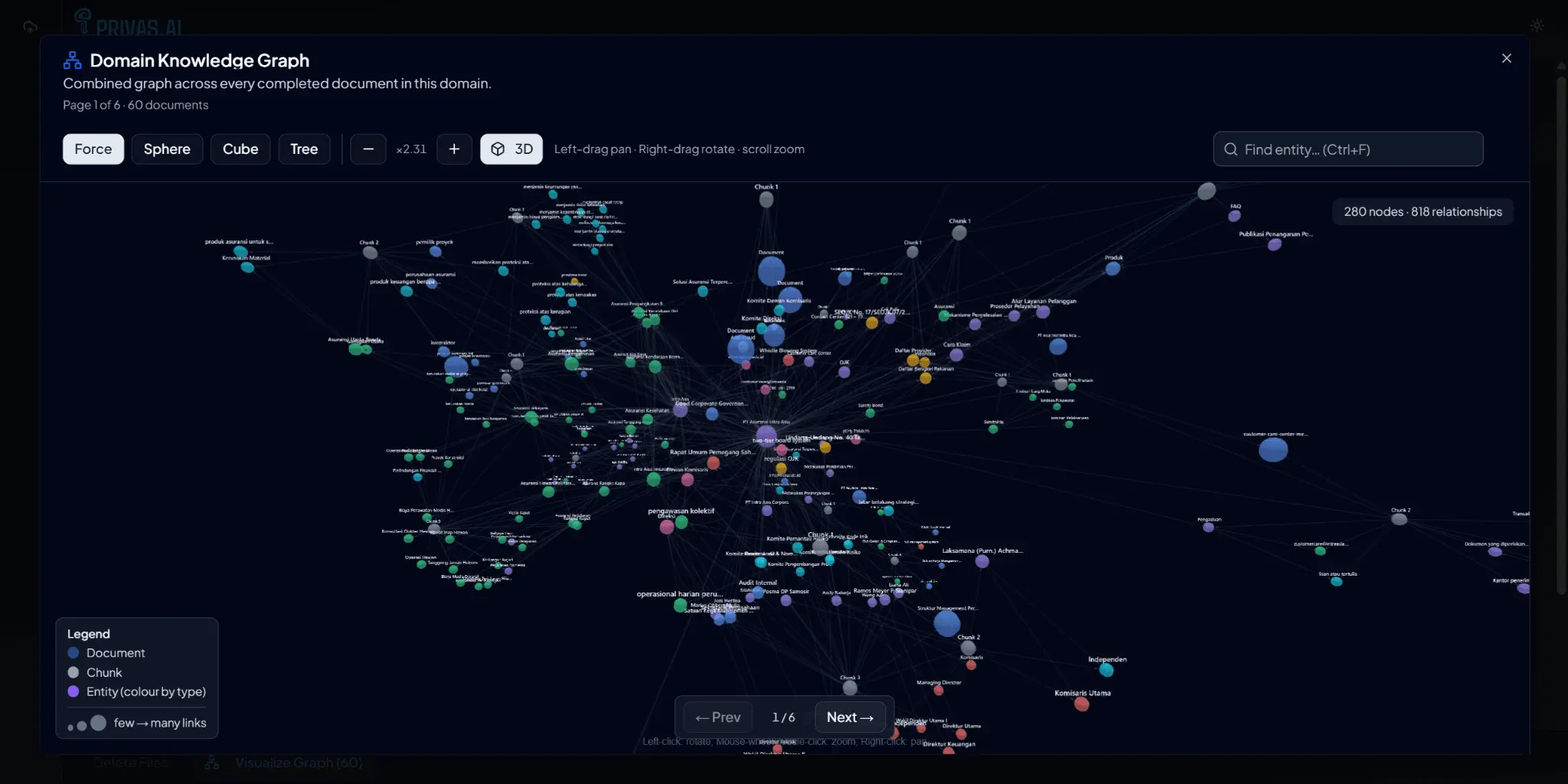Switch to Force layout

click(x=93, y=149)
